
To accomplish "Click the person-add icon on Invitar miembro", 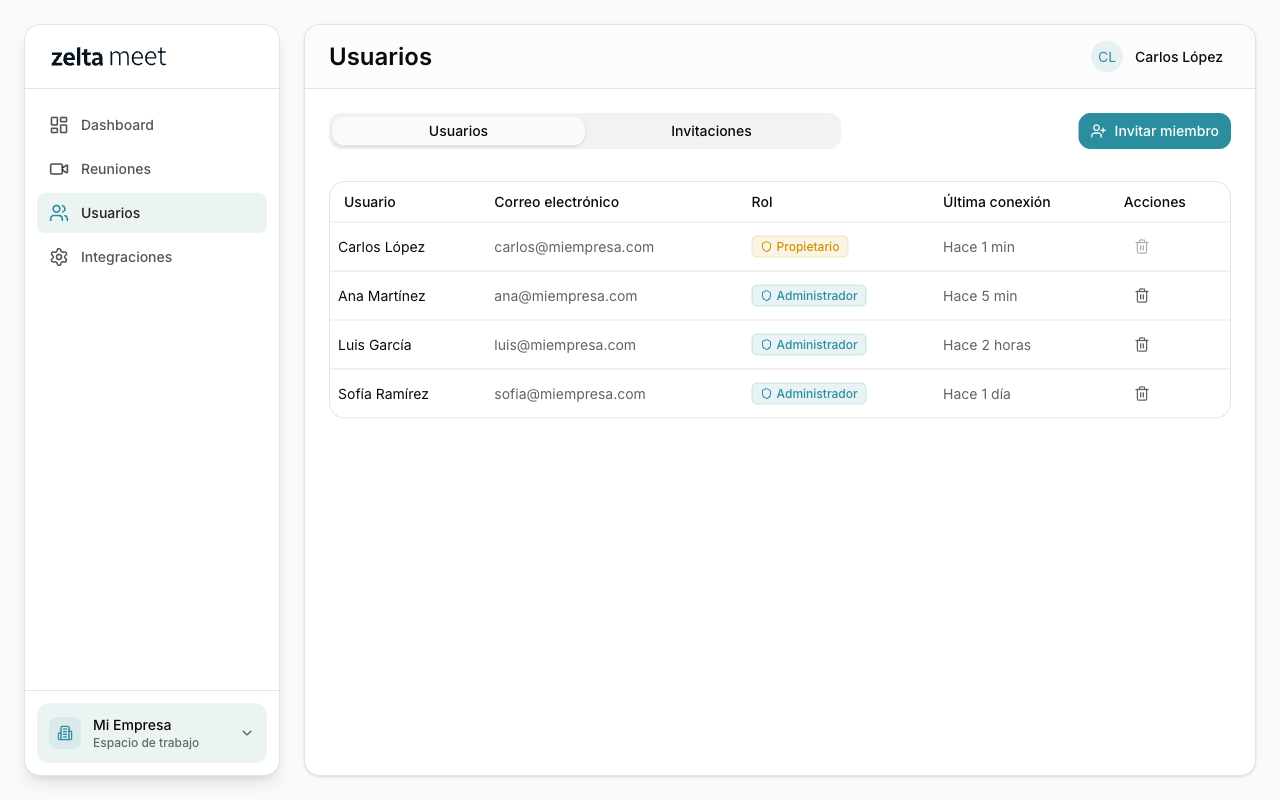I will [1098, 131].
